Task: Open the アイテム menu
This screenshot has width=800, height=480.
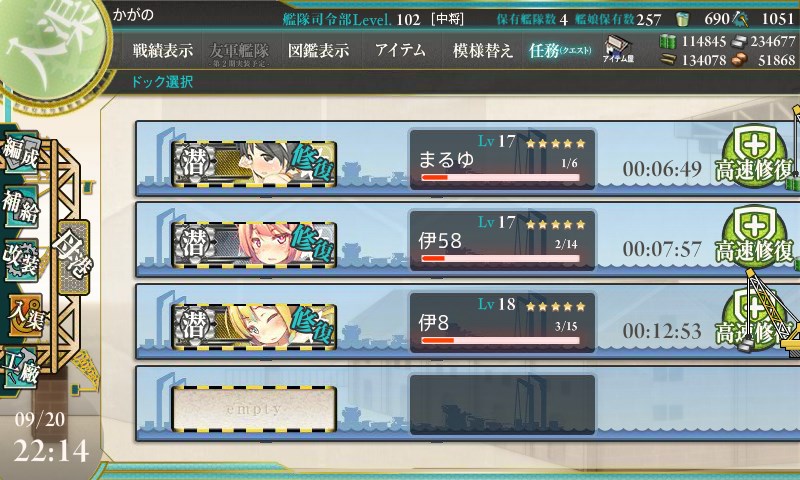Action: pos(401,50)
